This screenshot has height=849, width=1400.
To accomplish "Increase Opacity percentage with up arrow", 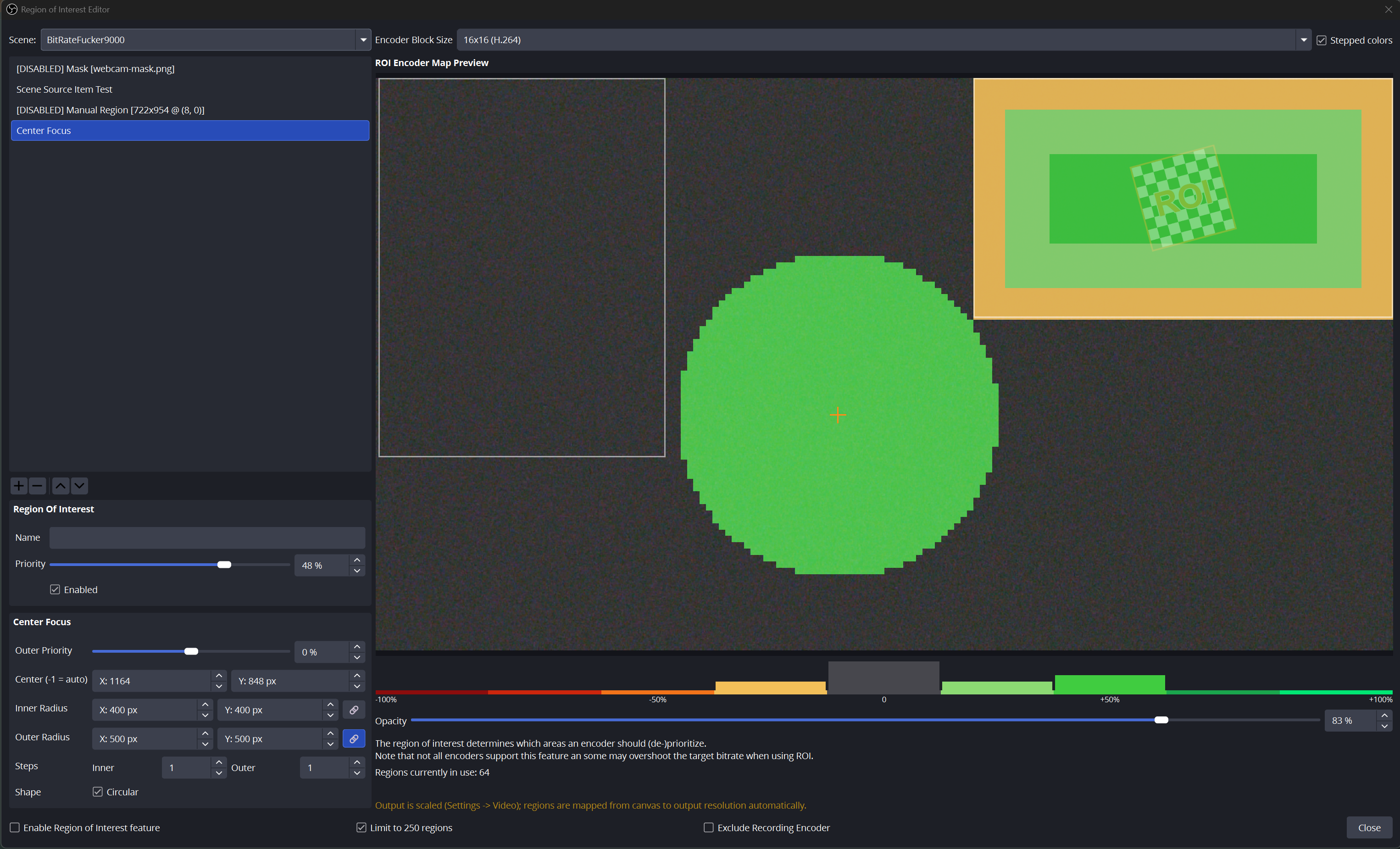I will coord(1385,716).
